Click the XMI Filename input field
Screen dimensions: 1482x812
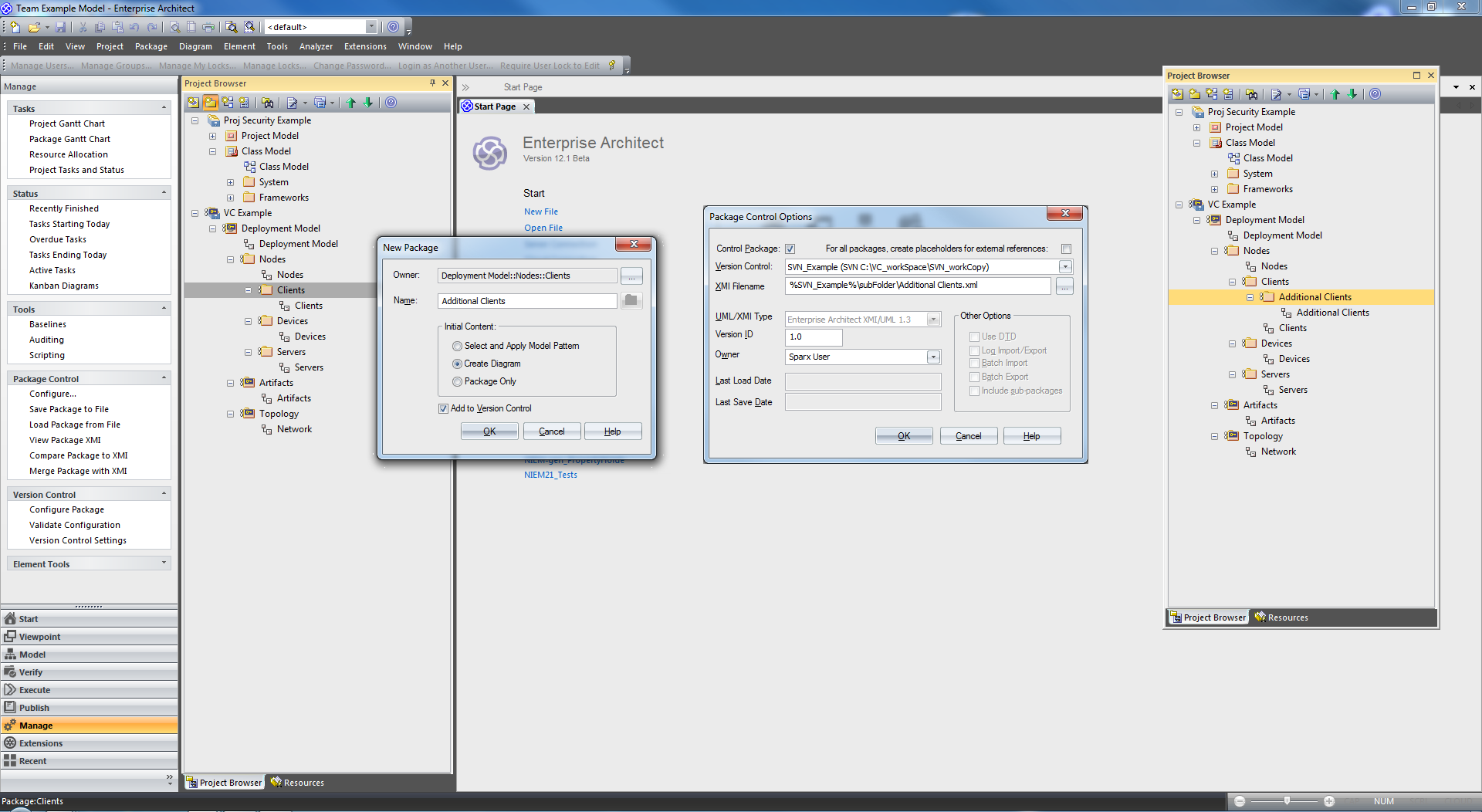pyautogui.click(x=917, y=286)
